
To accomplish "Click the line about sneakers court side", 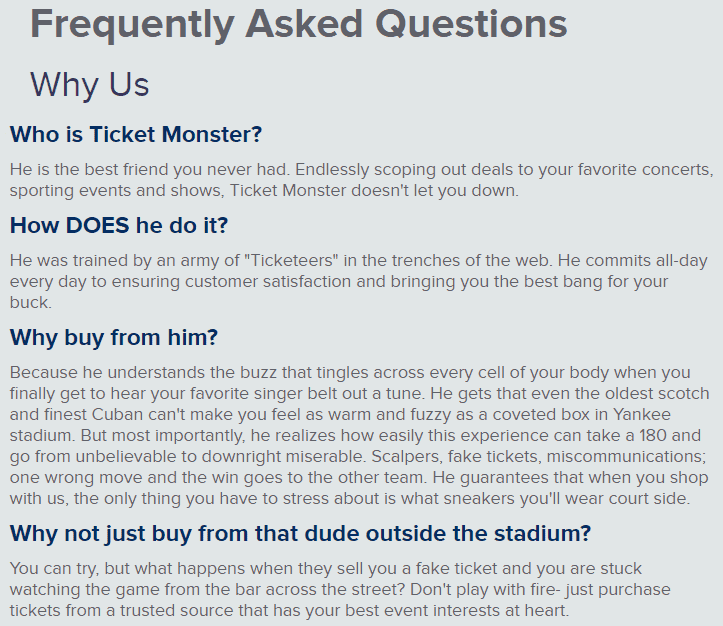I will pos(350,498).
